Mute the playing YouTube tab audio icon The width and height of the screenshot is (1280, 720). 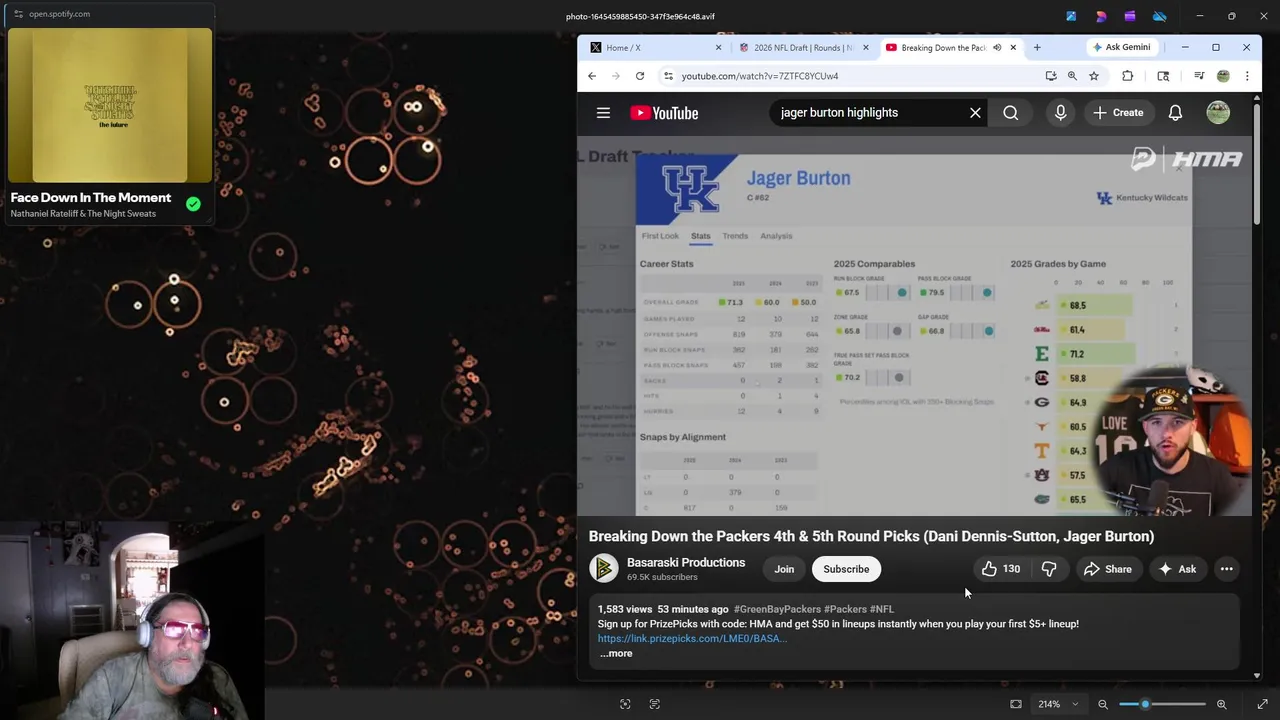point(997,47)
